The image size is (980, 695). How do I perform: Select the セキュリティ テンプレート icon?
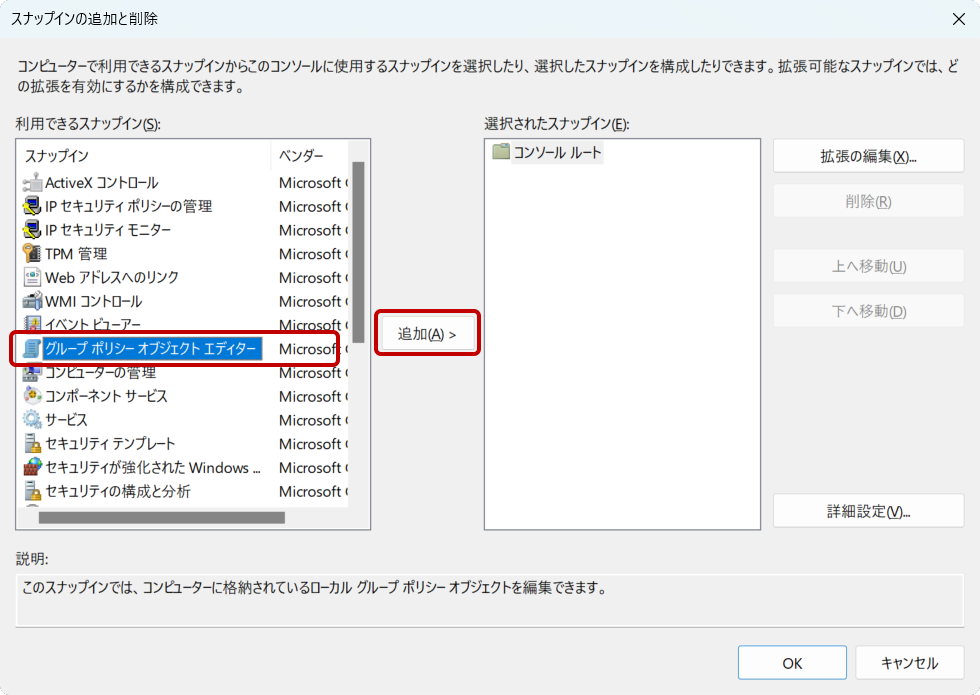click(x=32, y=444)
